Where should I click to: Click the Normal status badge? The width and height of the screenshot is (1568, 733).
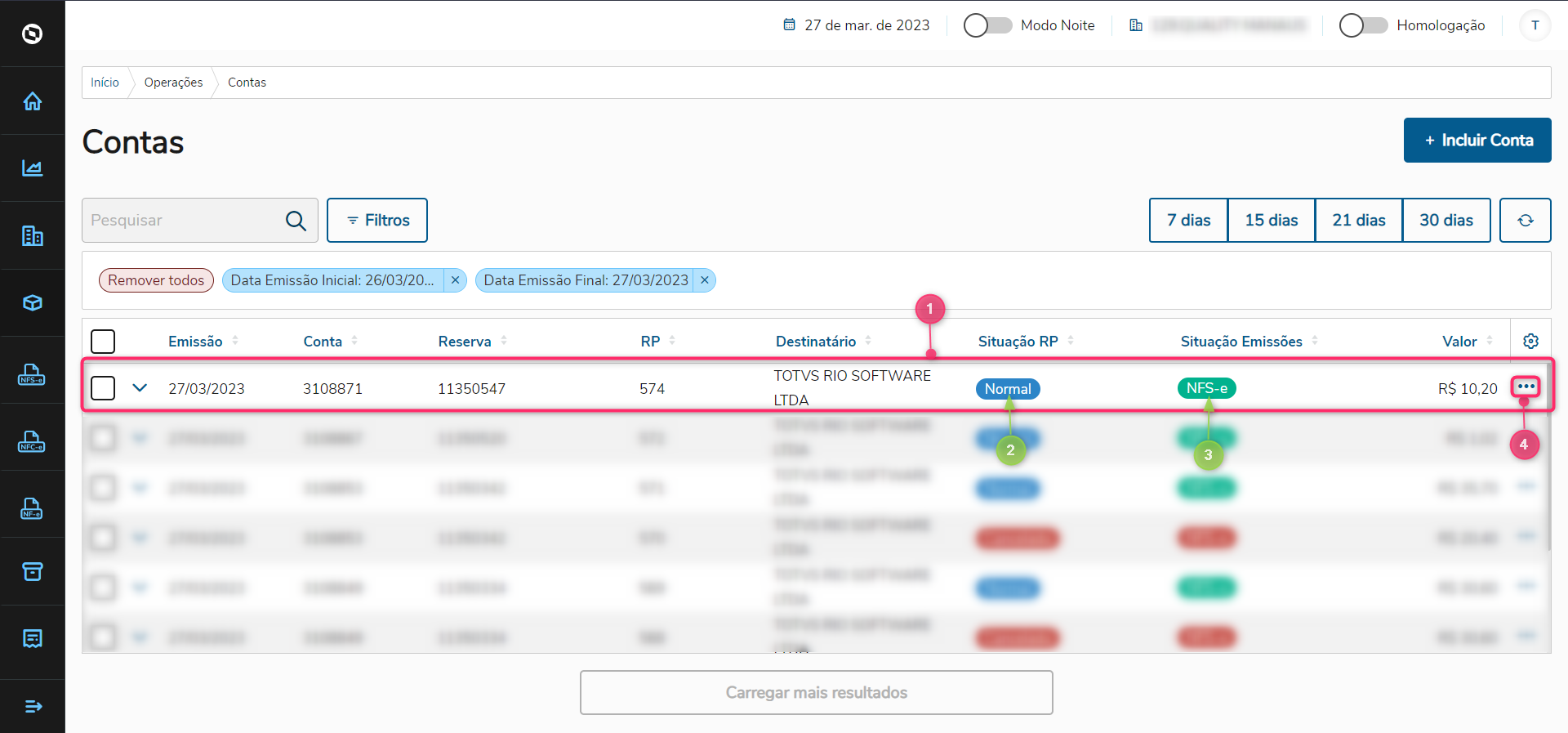(1008, 389)
